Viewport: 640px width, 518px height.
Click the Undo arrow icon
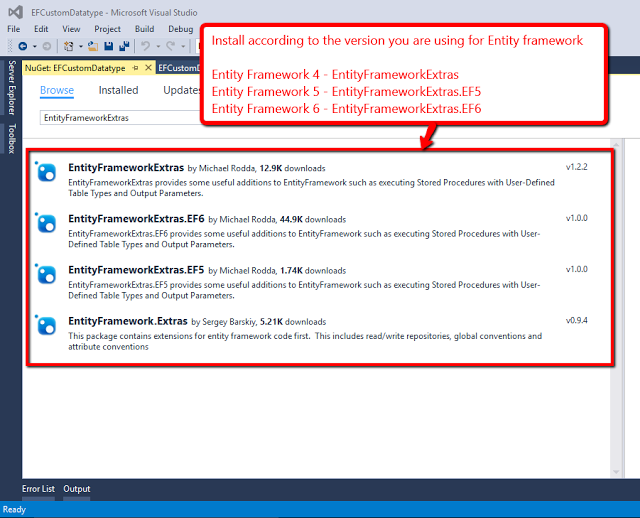coord(145,46)
